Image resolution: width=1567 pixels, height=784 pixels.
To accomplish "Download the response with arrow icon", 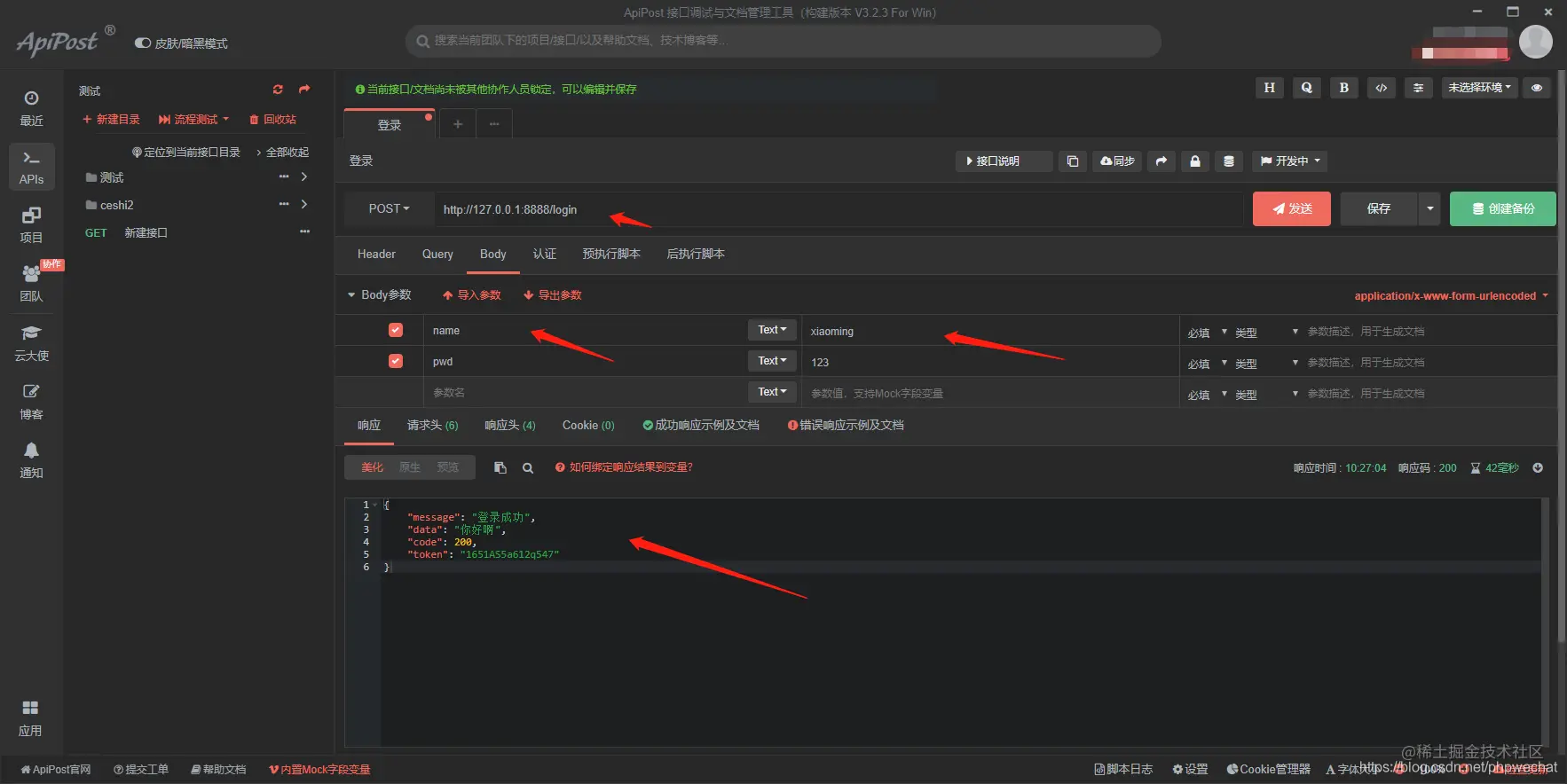I will pos(1538,467).
